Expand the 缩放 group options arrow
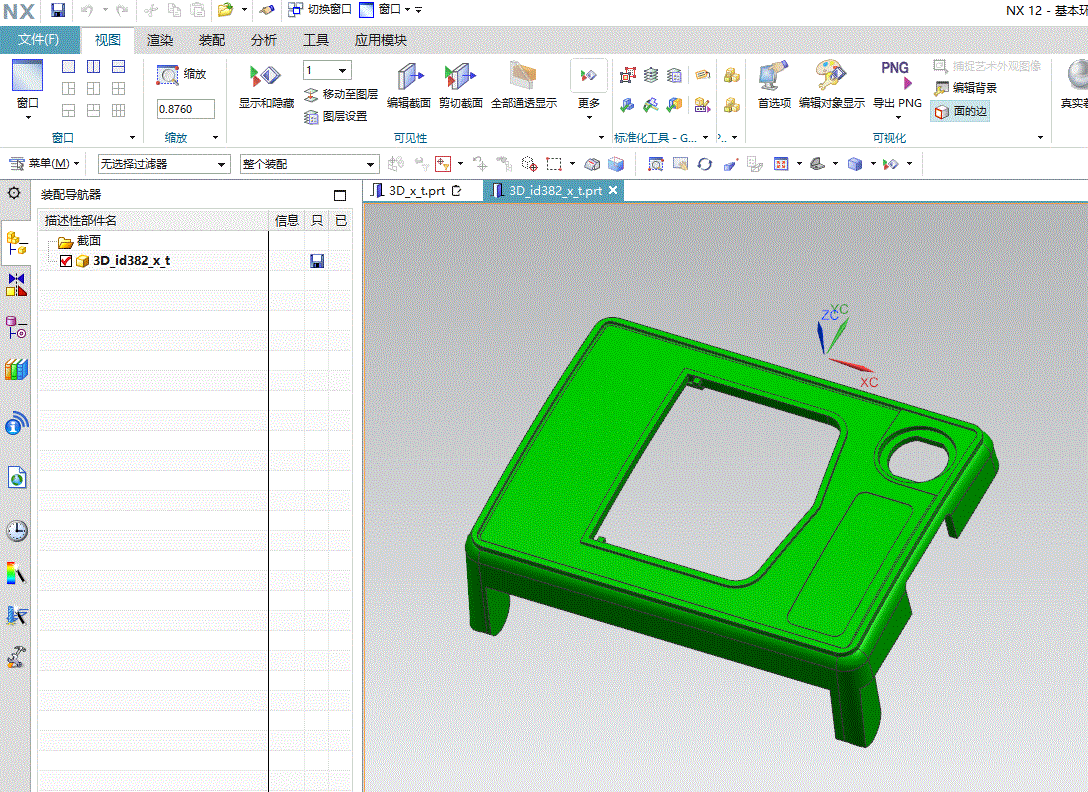This screenshot has height=792, width=1088. pyautogui.click(x=215, y=137)
